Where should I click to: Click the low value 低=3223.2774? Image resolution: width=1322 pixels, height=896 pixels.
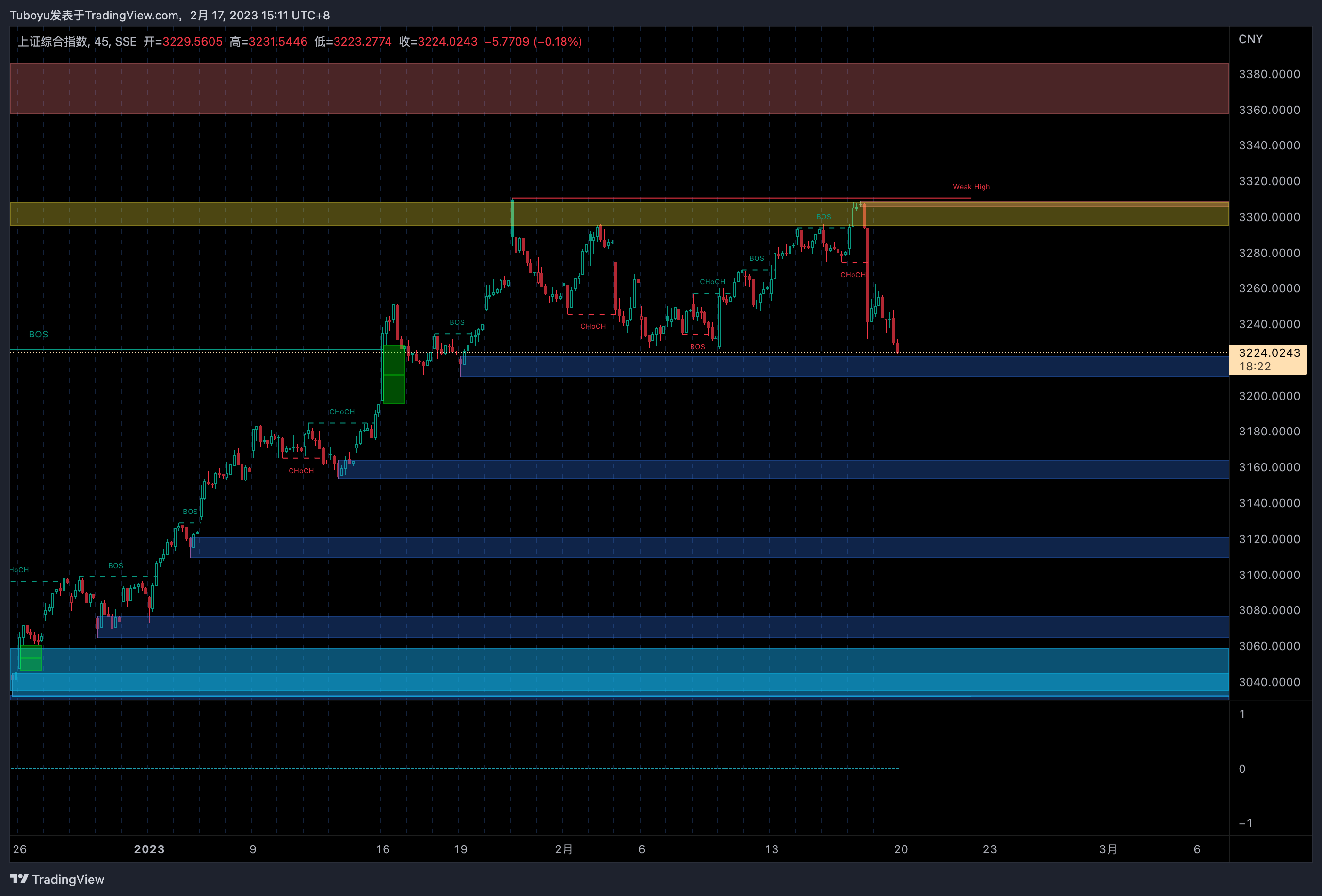tap(353, 42)
